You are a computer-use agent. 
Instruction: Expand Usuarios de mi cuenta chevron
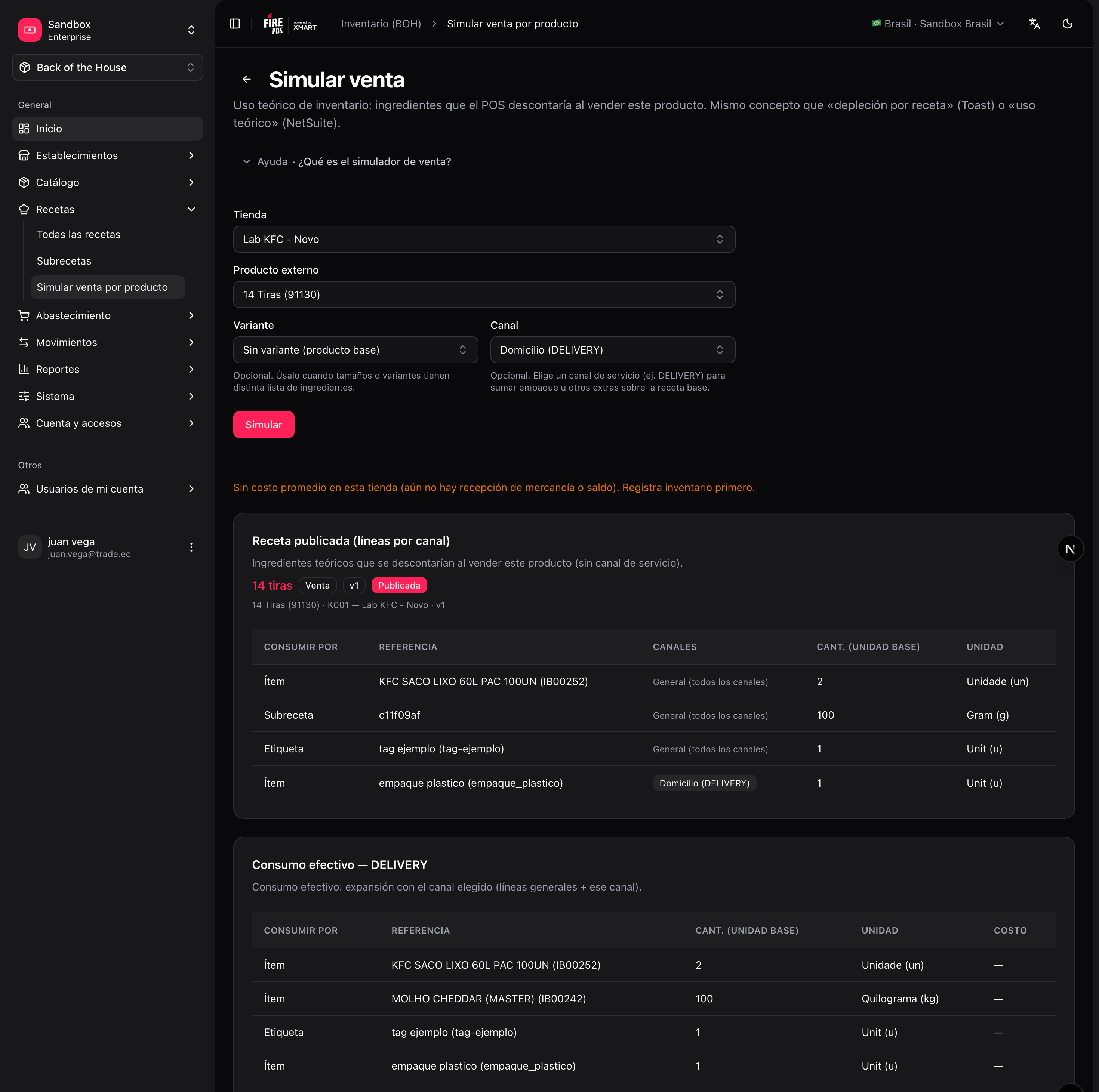[191, 488]
